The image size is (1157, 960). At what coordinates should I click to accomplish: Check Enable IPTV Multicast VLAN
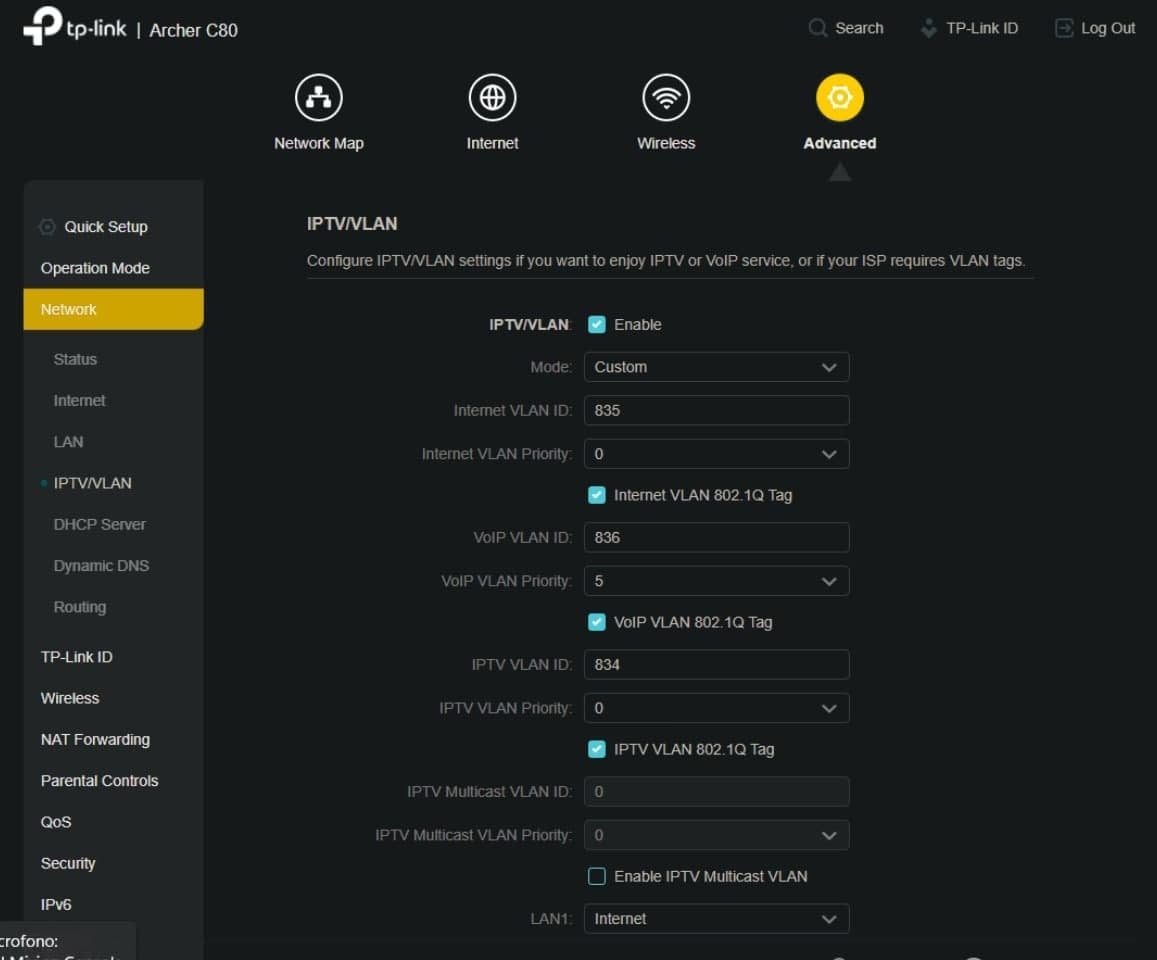coord(597,877)
